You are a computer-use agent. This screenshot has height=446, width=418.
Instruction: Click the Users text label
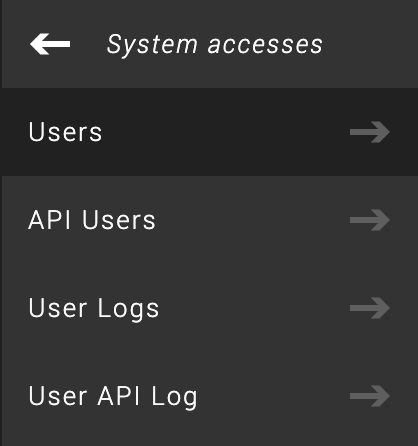tap(65, 132)
